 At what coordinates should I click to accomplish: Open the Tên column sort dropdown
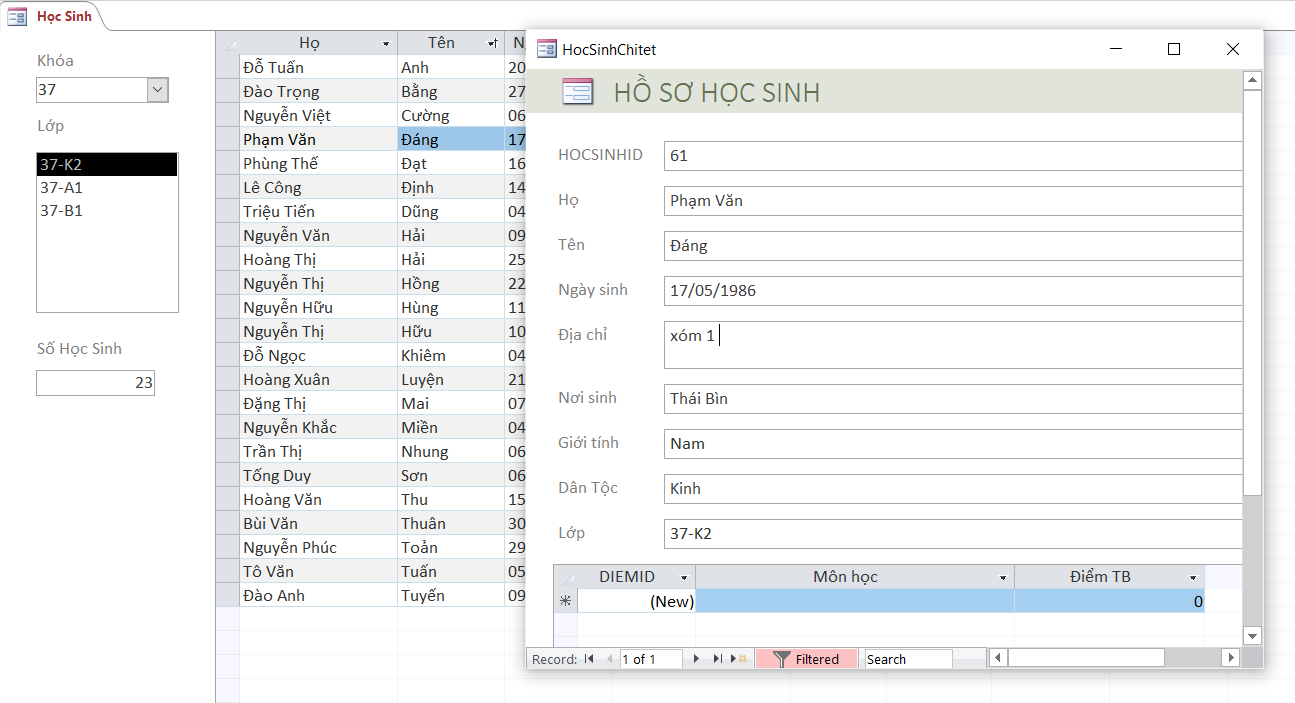pyautogui.click(x=492, y=43)
